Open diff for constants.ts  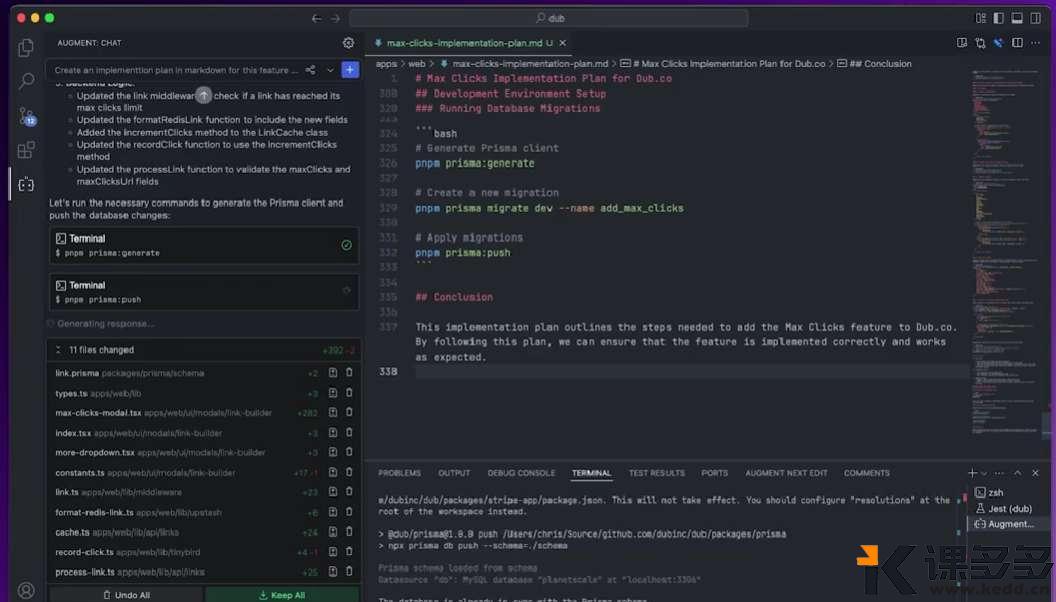pyautogui.click(x=333, y=472)
